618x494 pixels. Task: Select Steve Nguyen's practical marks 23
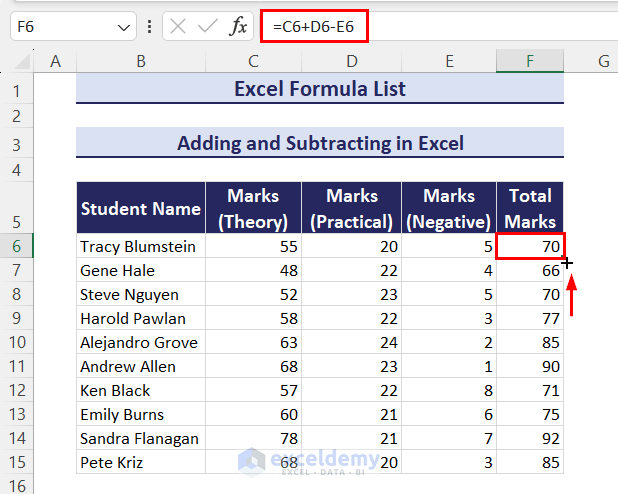352,295
